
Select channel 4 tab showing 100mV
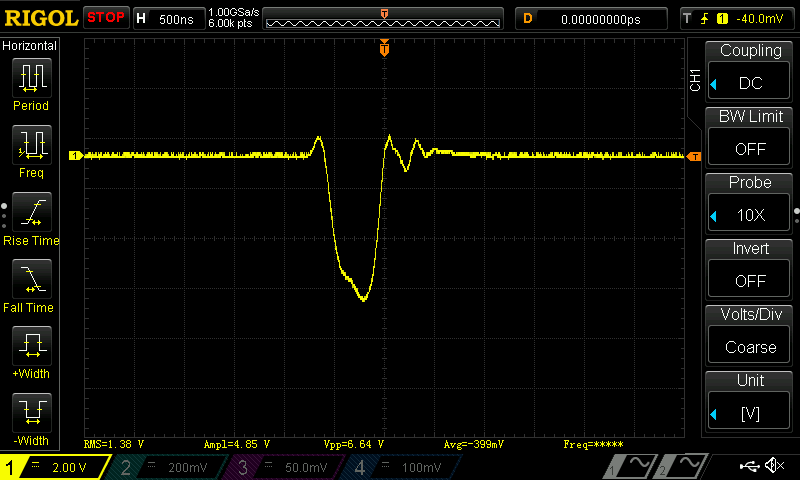pyautogui.click(x=403, y=467)
